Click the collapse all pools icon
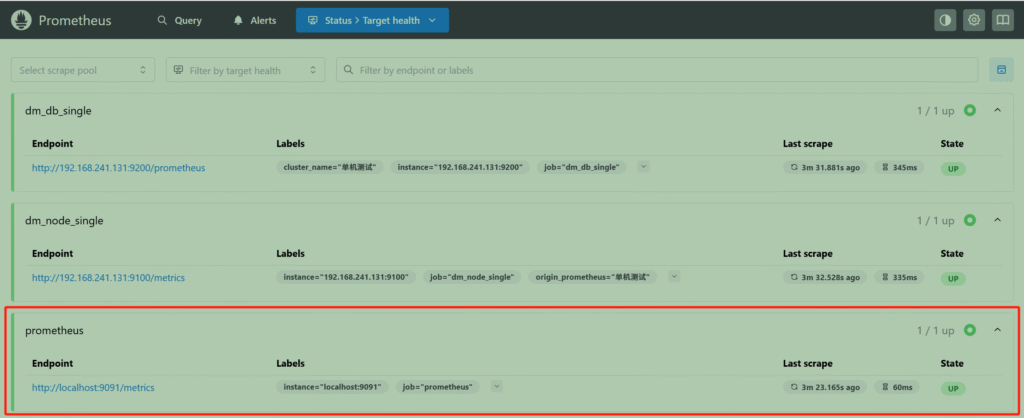Screen dimensions: 1024x418 coord(1000,70)
